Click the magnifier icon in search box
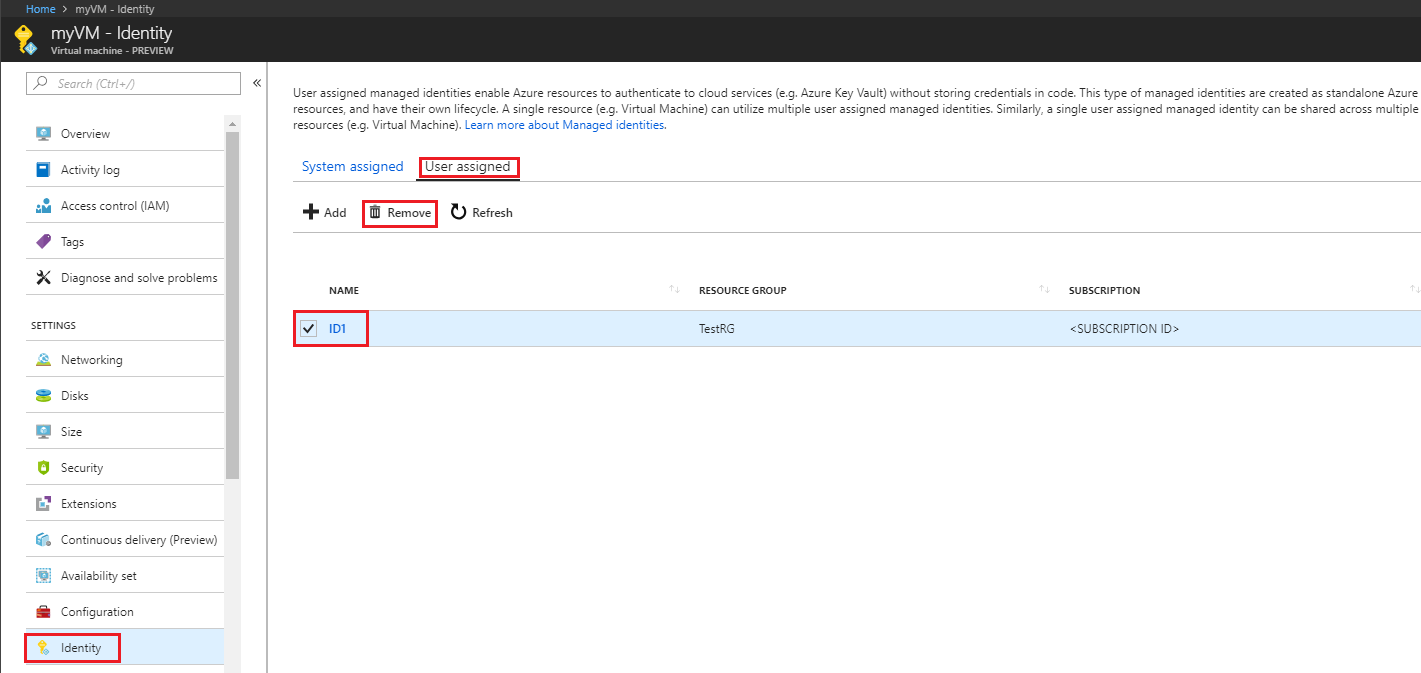 click(41, 83)
